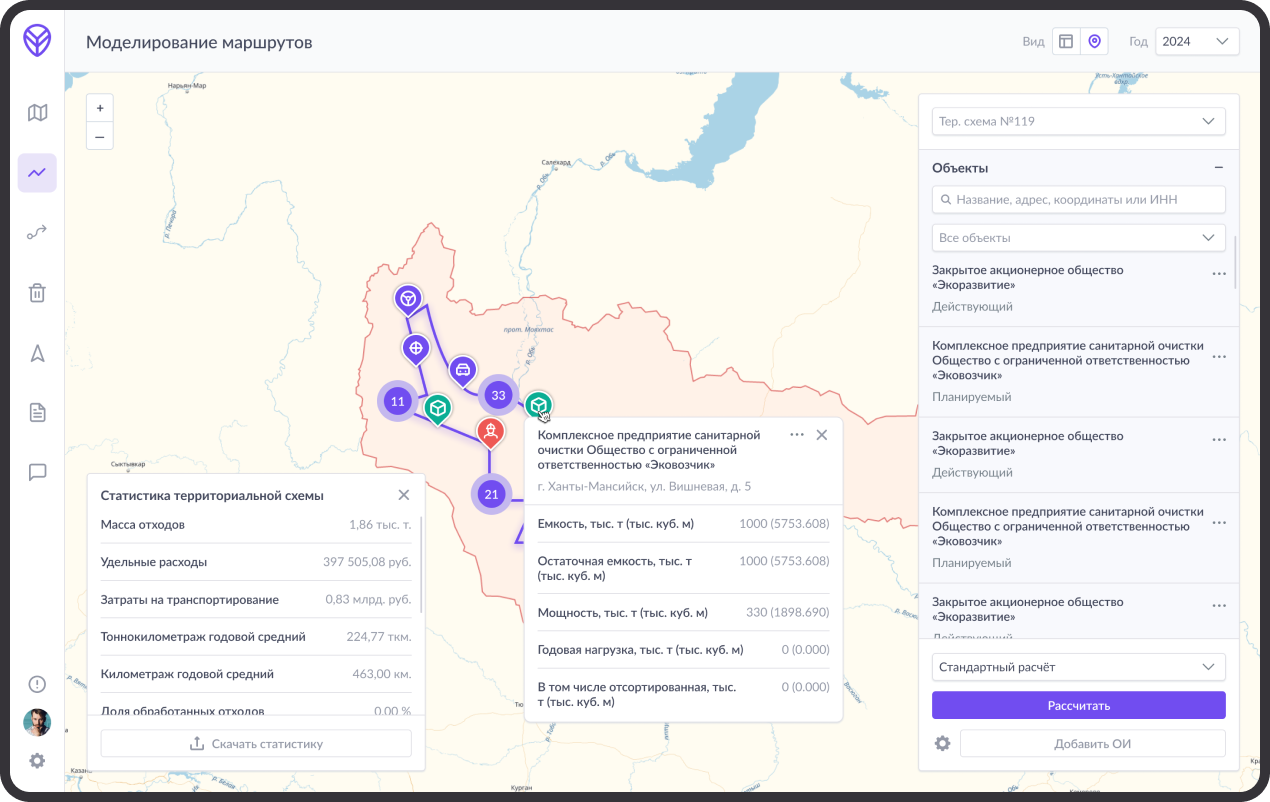
Task: Click the Масса отходов statistics row
Action: click(x=256, y=525)
